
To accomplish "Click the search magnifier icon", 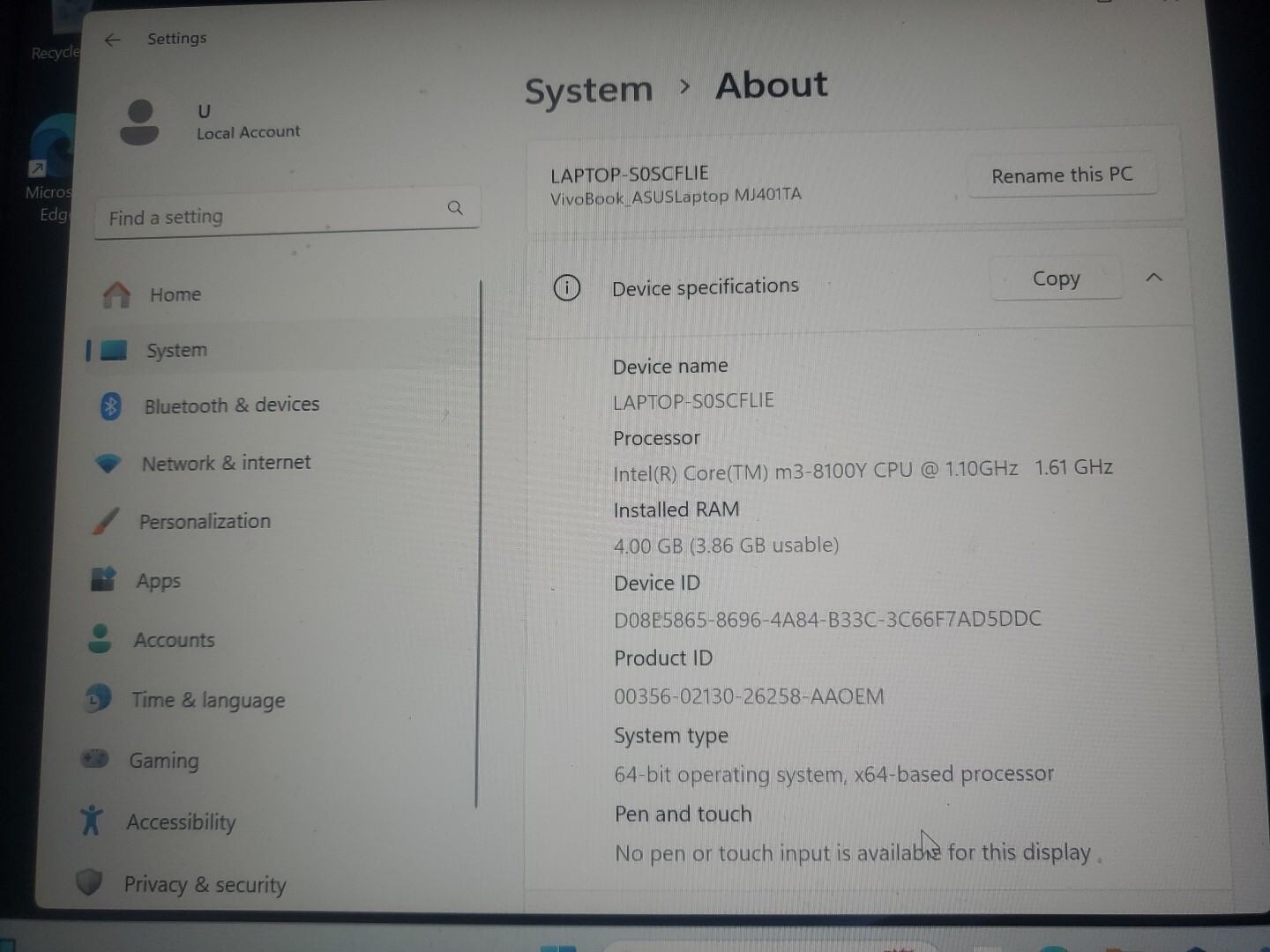I will click(x=455, y=208).
